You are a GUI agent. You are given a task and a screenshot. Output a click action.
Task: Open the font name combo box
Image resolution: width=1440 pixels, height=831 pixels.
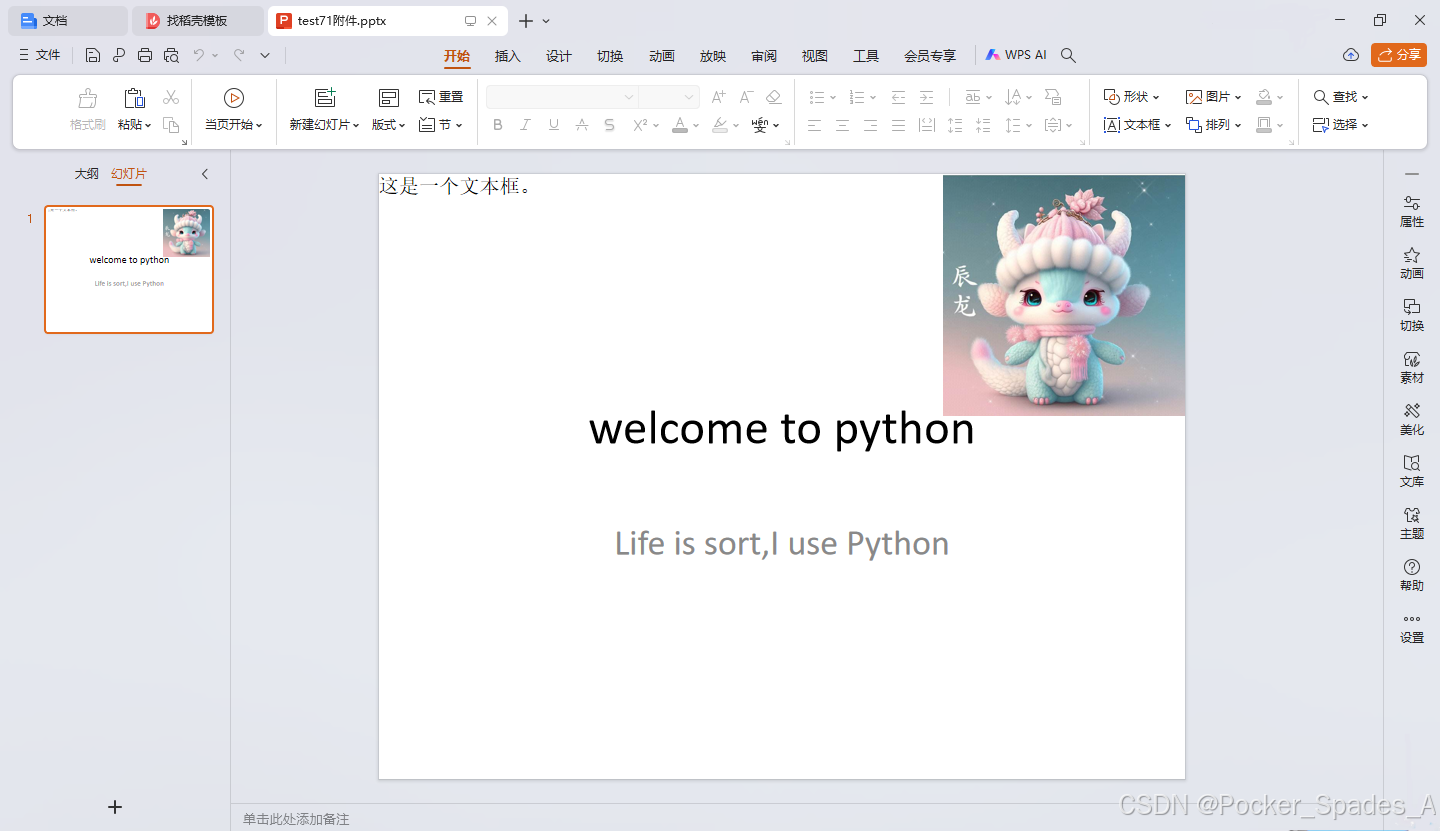click(x=562, y=97)
